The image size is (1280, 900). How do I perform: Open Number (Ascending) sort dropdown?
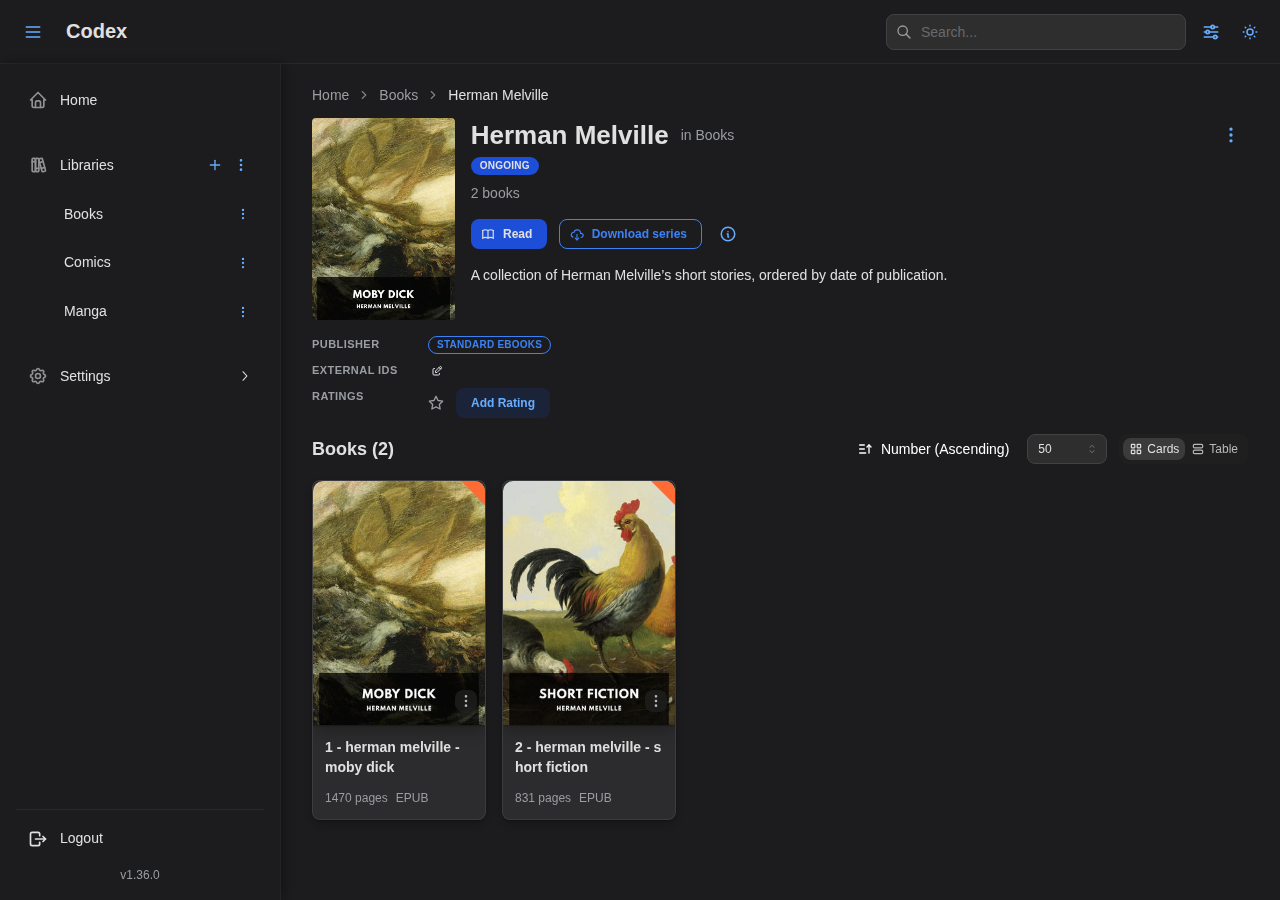[934, 449]
